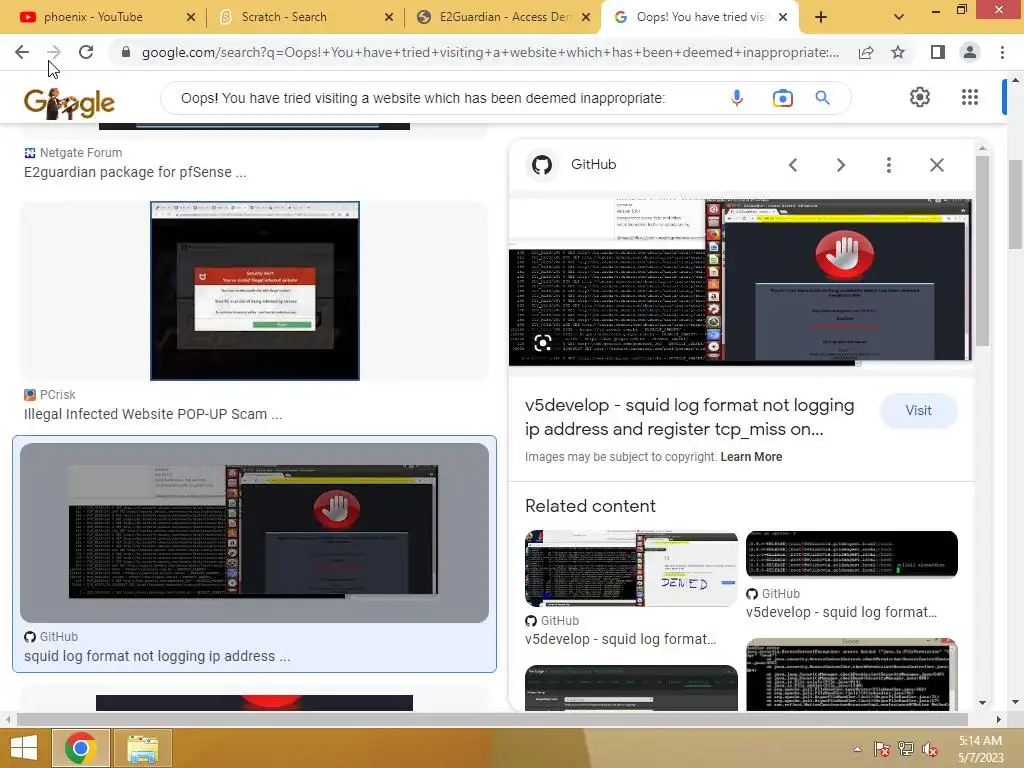Search by image with the camera icon
The height and width of the screenshot is (768, 1024).
782,98
